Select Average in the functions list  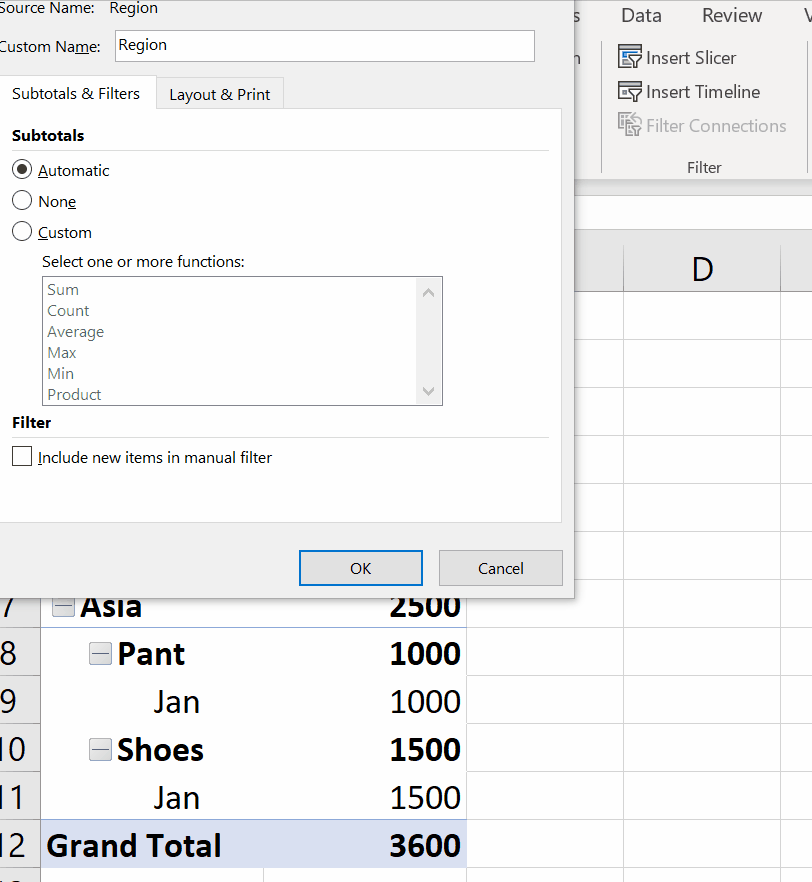click(75, 331)
